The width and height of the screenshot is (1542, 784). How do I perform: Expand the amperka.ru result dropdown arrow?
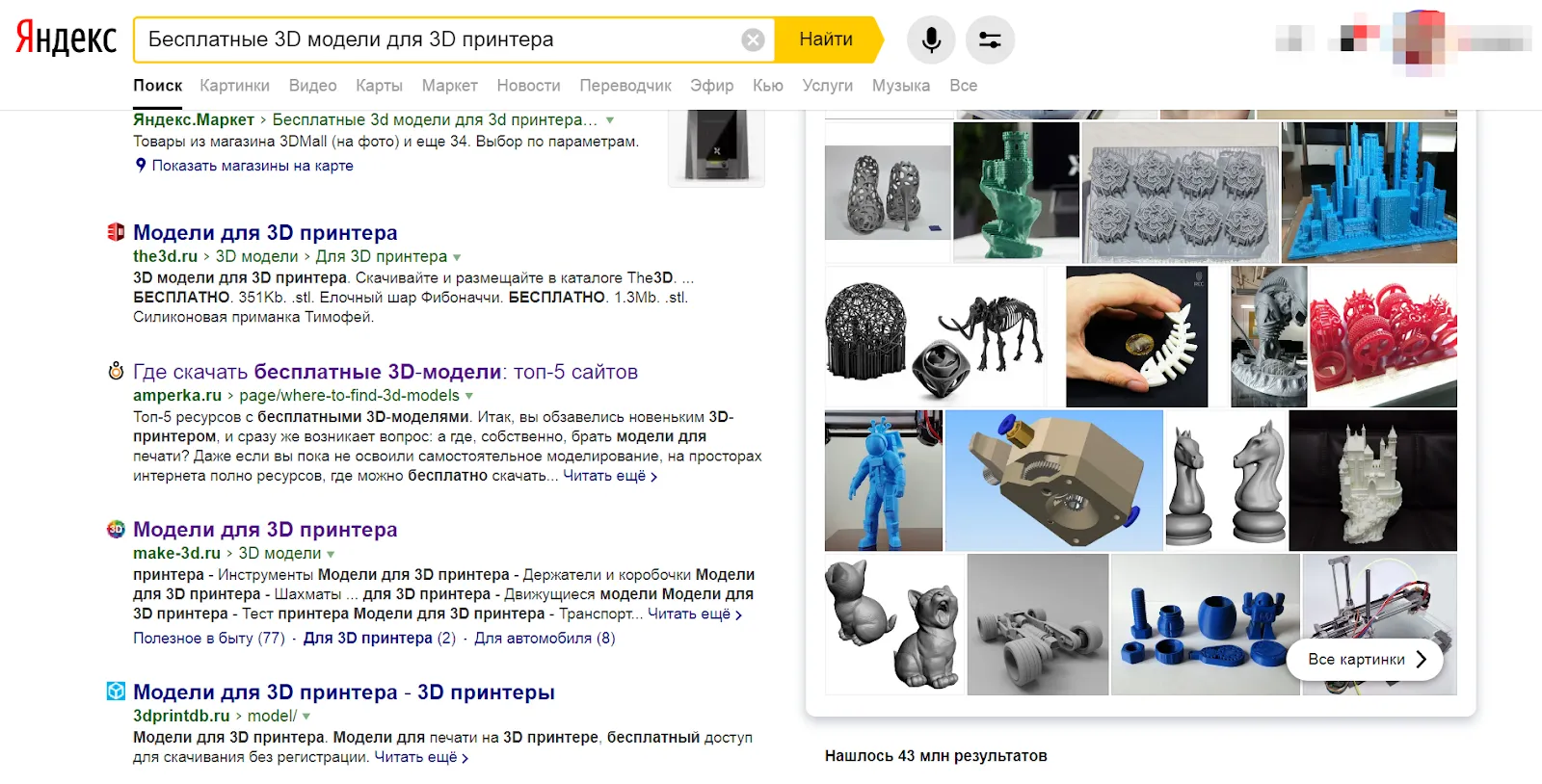pyautogui.click(x=469, y=396)
